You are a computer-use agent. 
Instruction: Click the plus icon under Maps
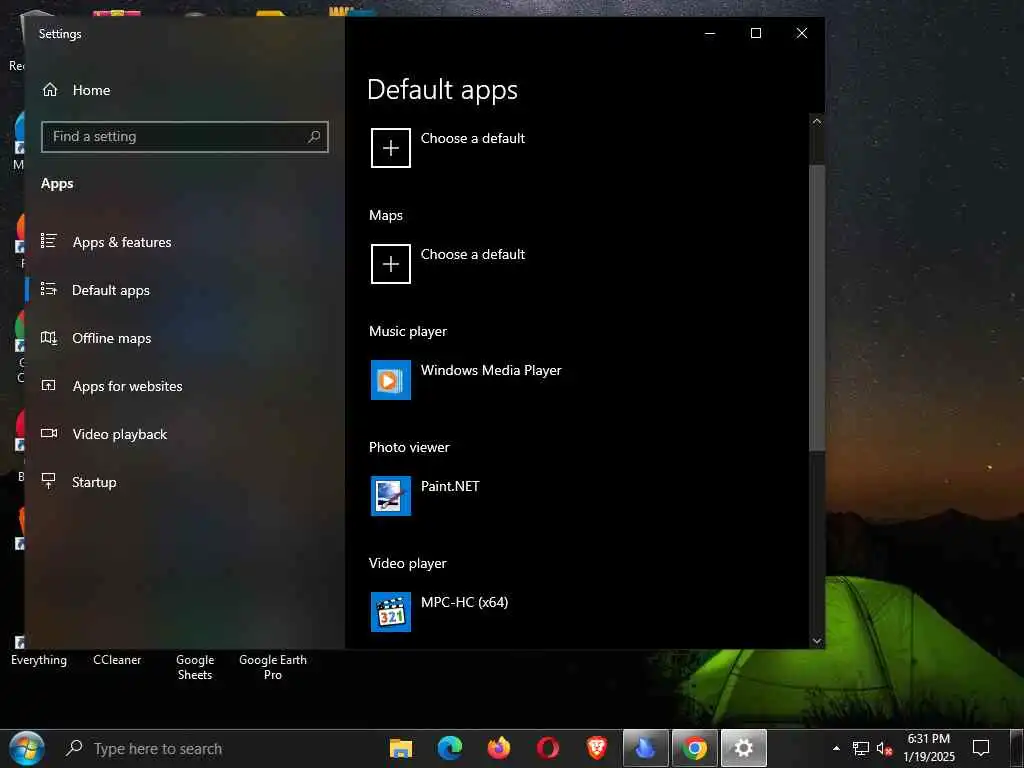tap(391, 264)
